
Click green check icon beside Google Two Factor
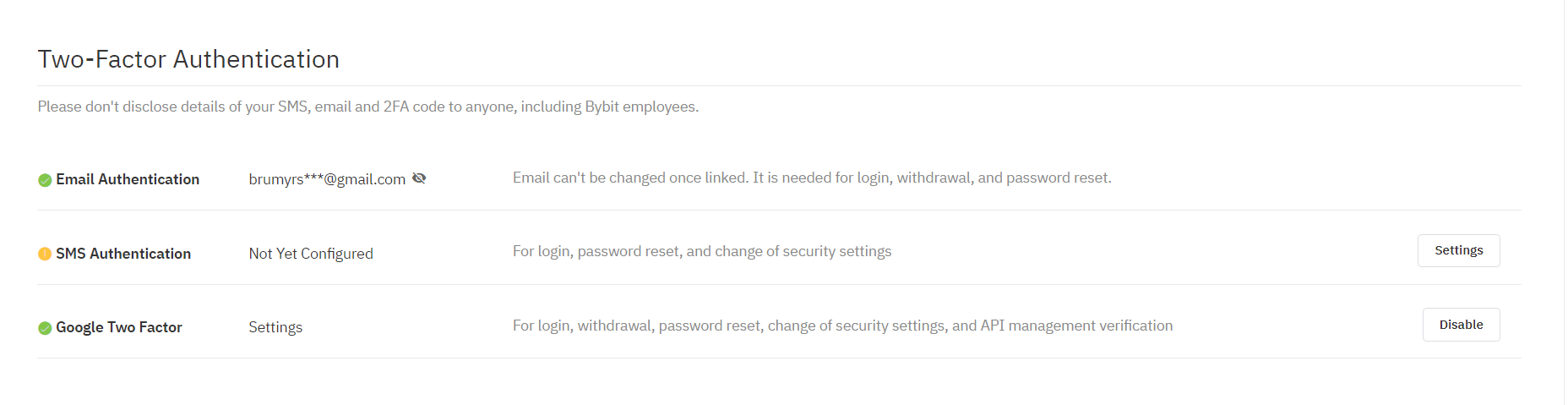pyautogui.click(x=45, y=328)
